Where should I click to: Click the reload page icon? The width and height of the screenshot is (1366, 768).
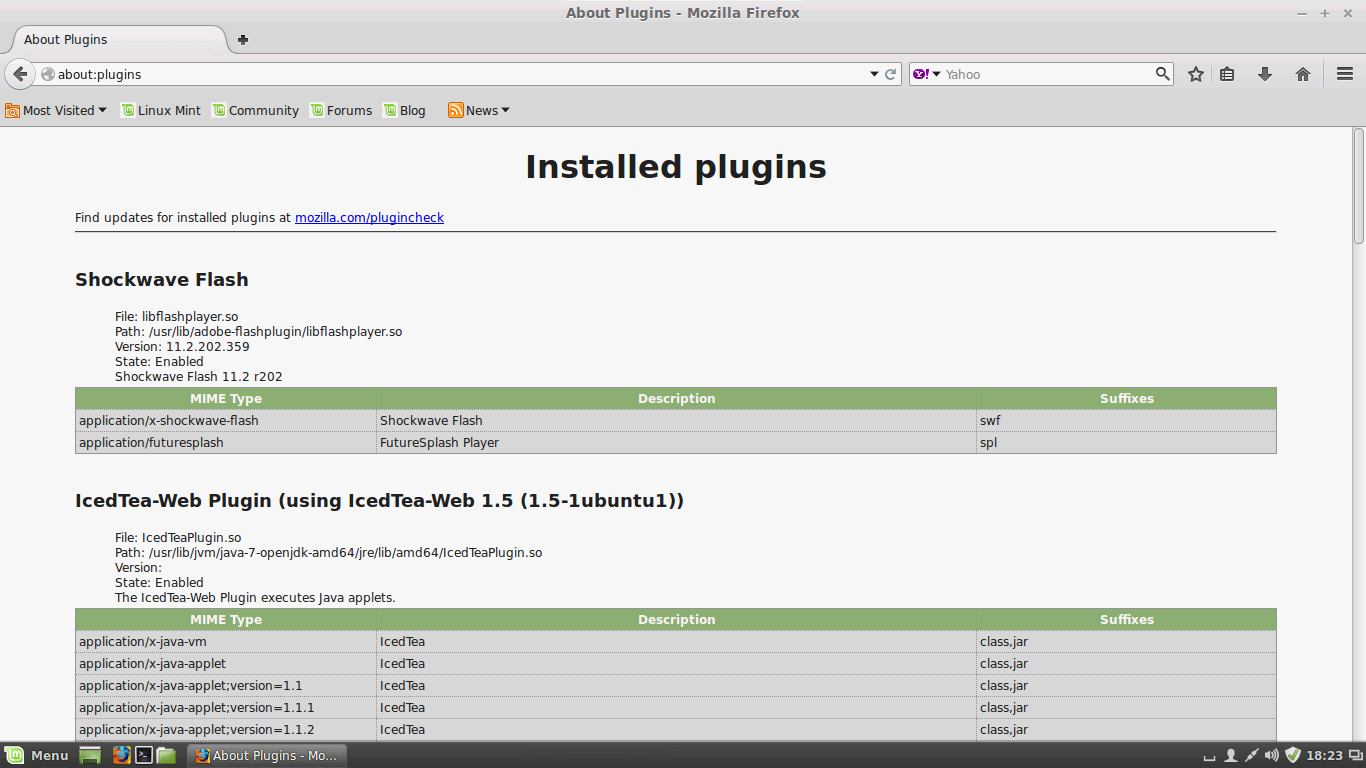pyautogui.click(x=890, y=74)
